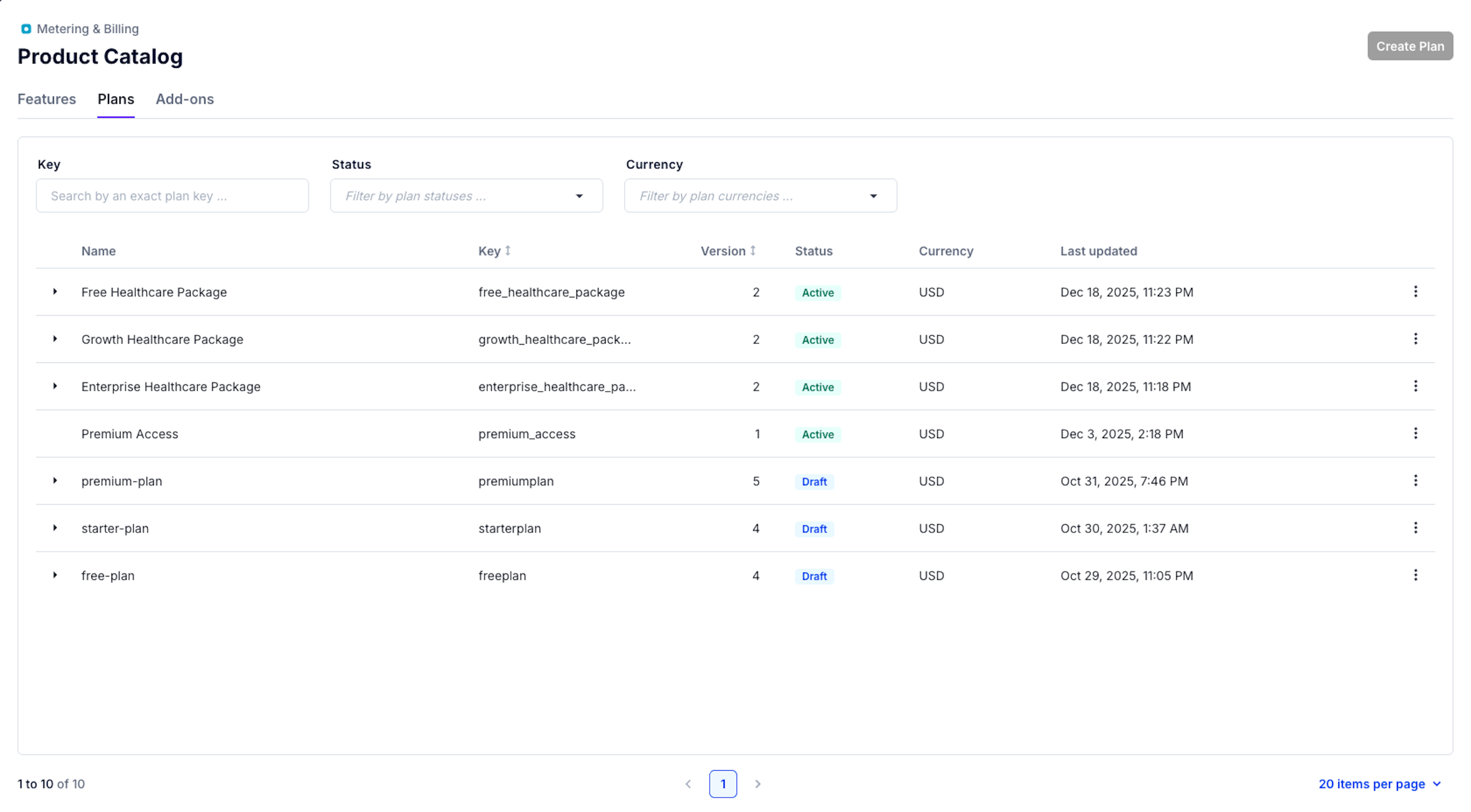This screenshot has height=812, width=1471.
Task: Open row actions for Premium Access
Action: [1415, 434]
